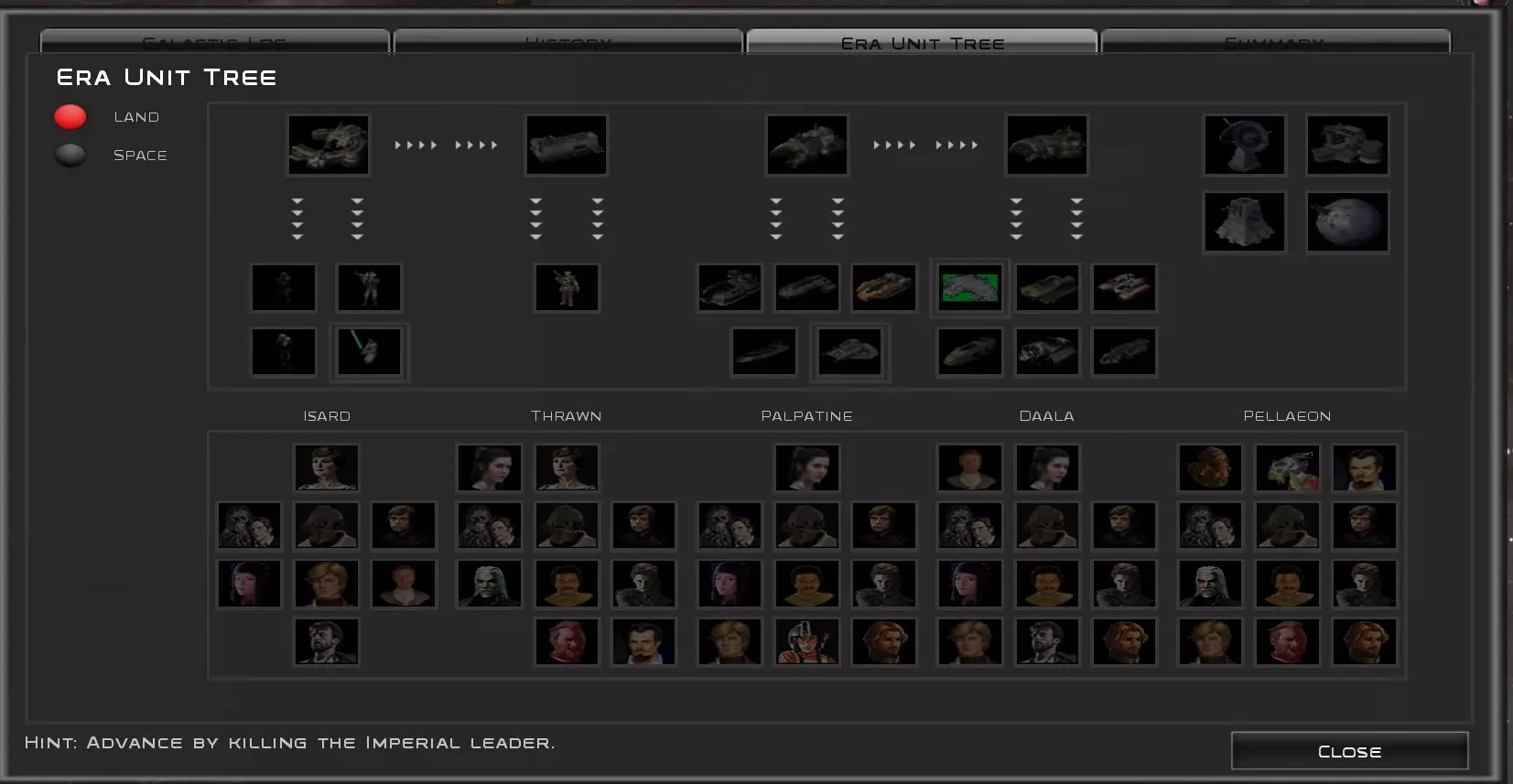The width and height of the screenshot is (1513, 784).
Task: Select Han and Chewbacca portrait under Pellaeon
Action: click(1210, 525)
